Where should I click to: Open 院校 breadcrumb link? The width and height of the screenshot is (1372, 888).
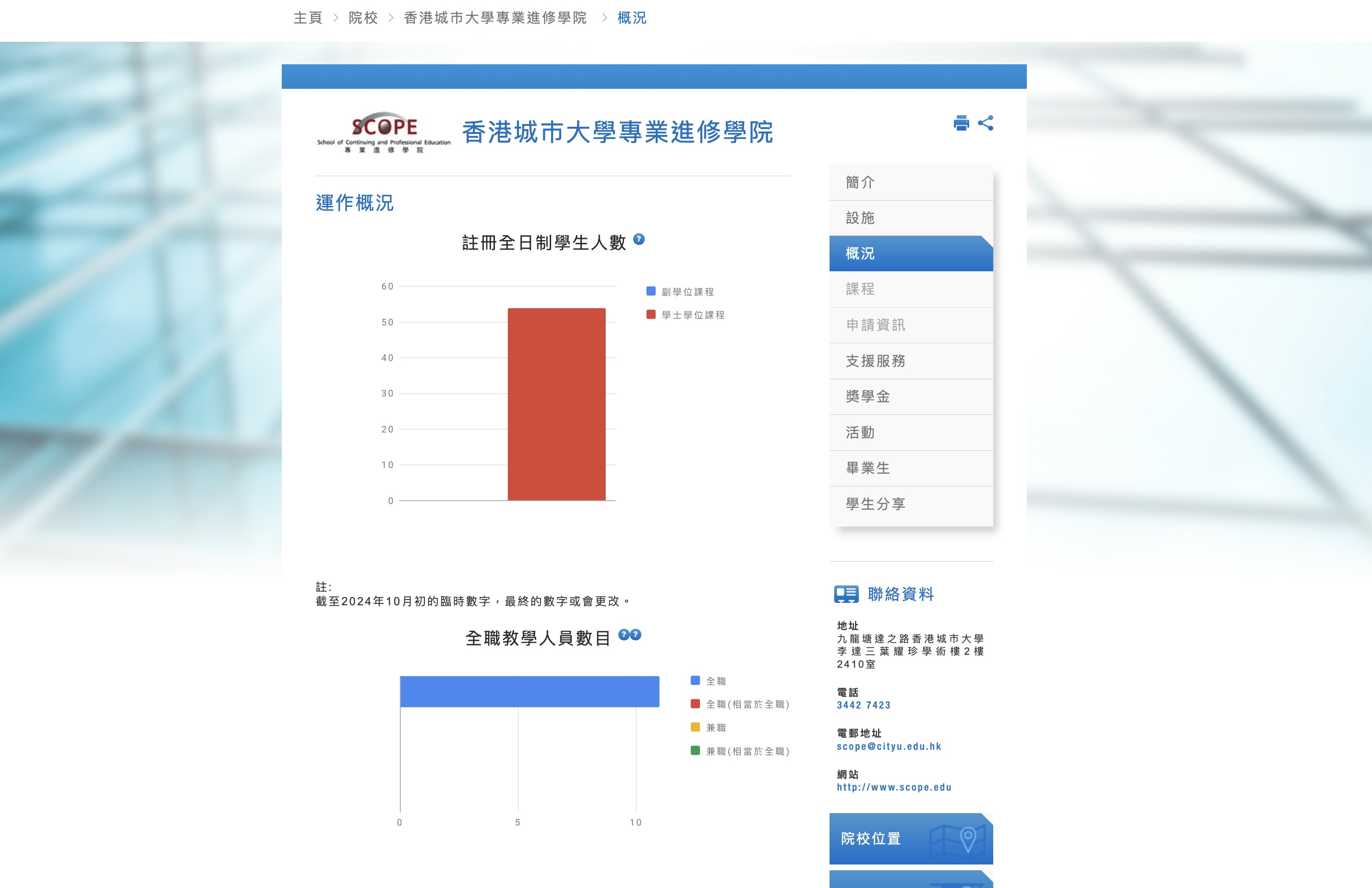tap(363, 18)
